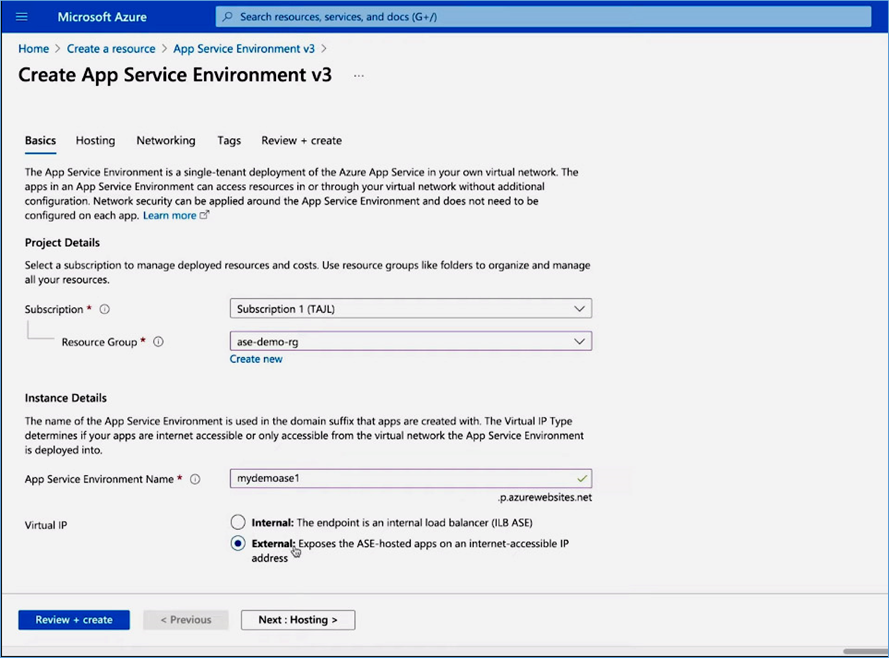The width and height of the screenshot is (889, 658).
Task: Show info tooltip for Subscription
Action: pyautogui.click(x=105, y=309)
